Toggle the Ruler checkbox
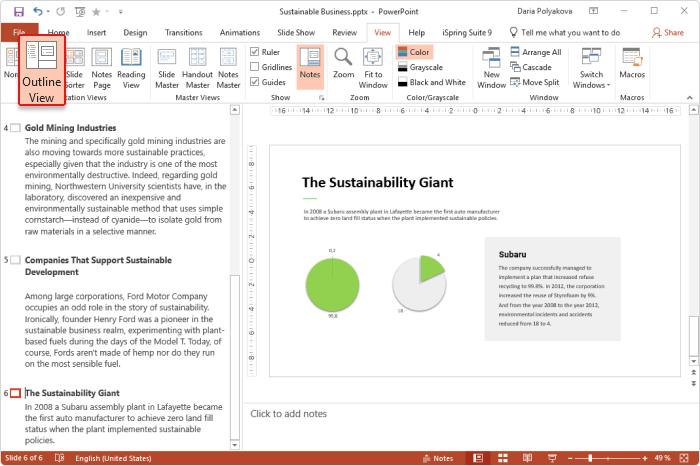Image resolution: width=700 pixels, height=466 pixels. tap(255, 52)
